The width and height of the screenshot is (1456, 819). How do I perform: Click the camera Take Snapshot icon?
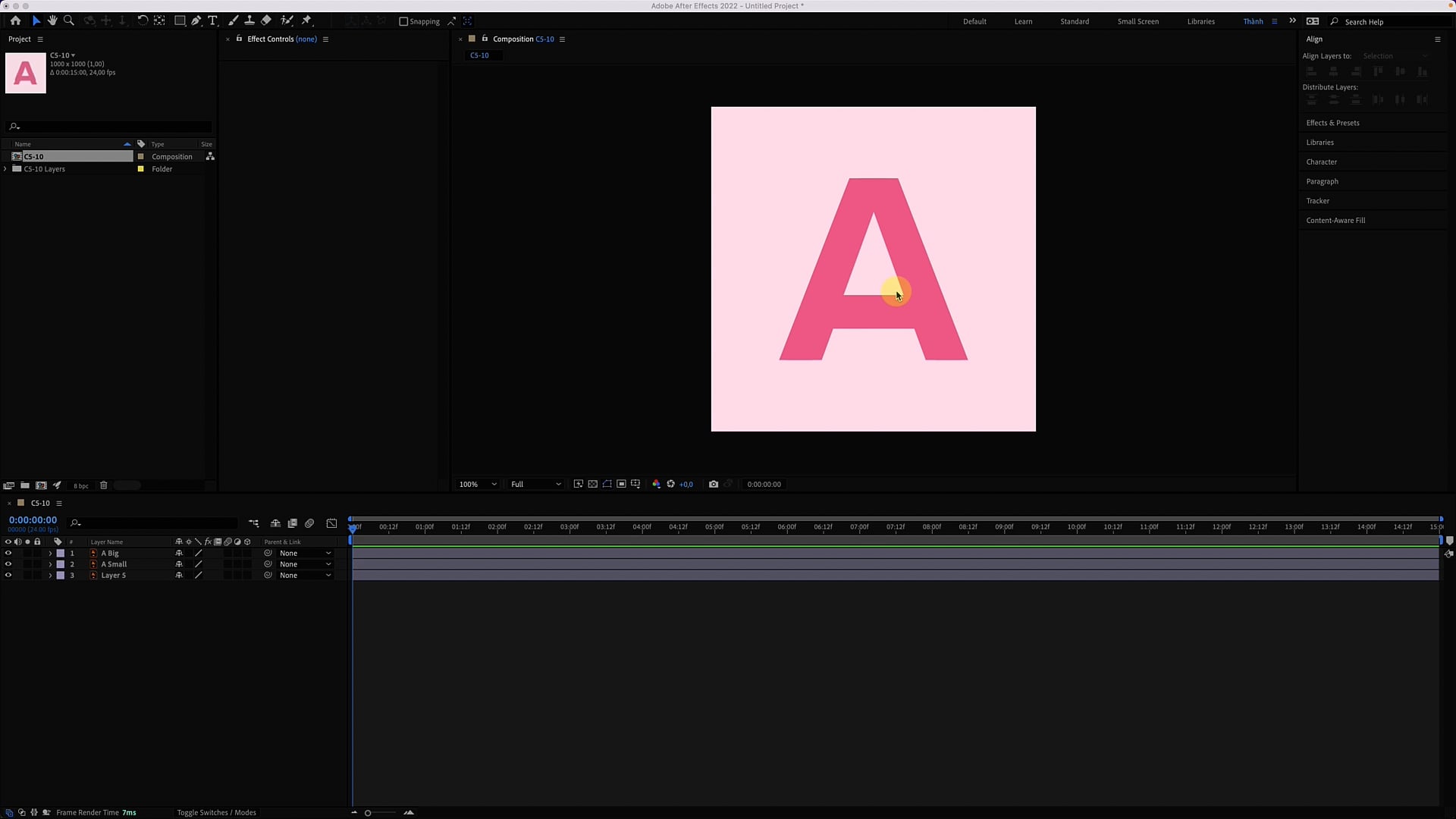pyautogui.click(x=714, y=484)
